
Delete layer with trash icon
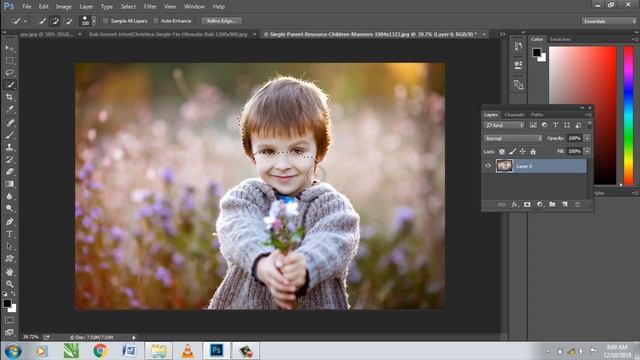[x=577, y=204]
